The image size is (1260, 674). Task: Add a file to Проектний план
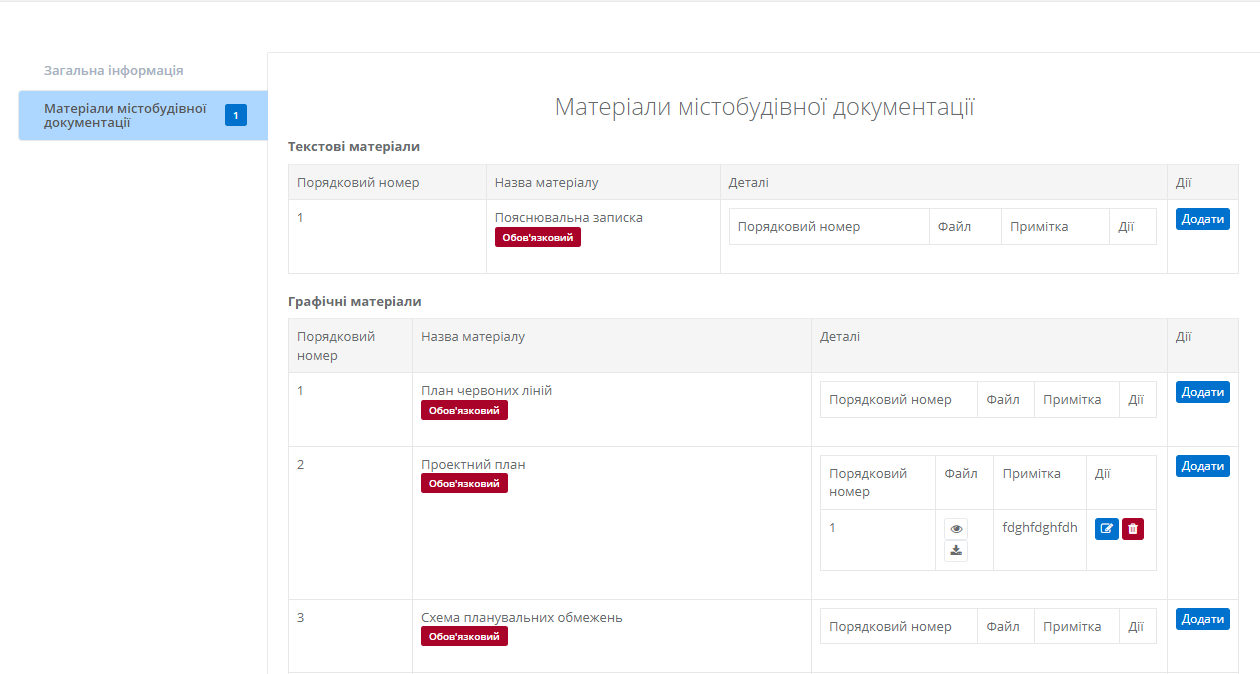pyautogui.click(x=1202, y=466)
